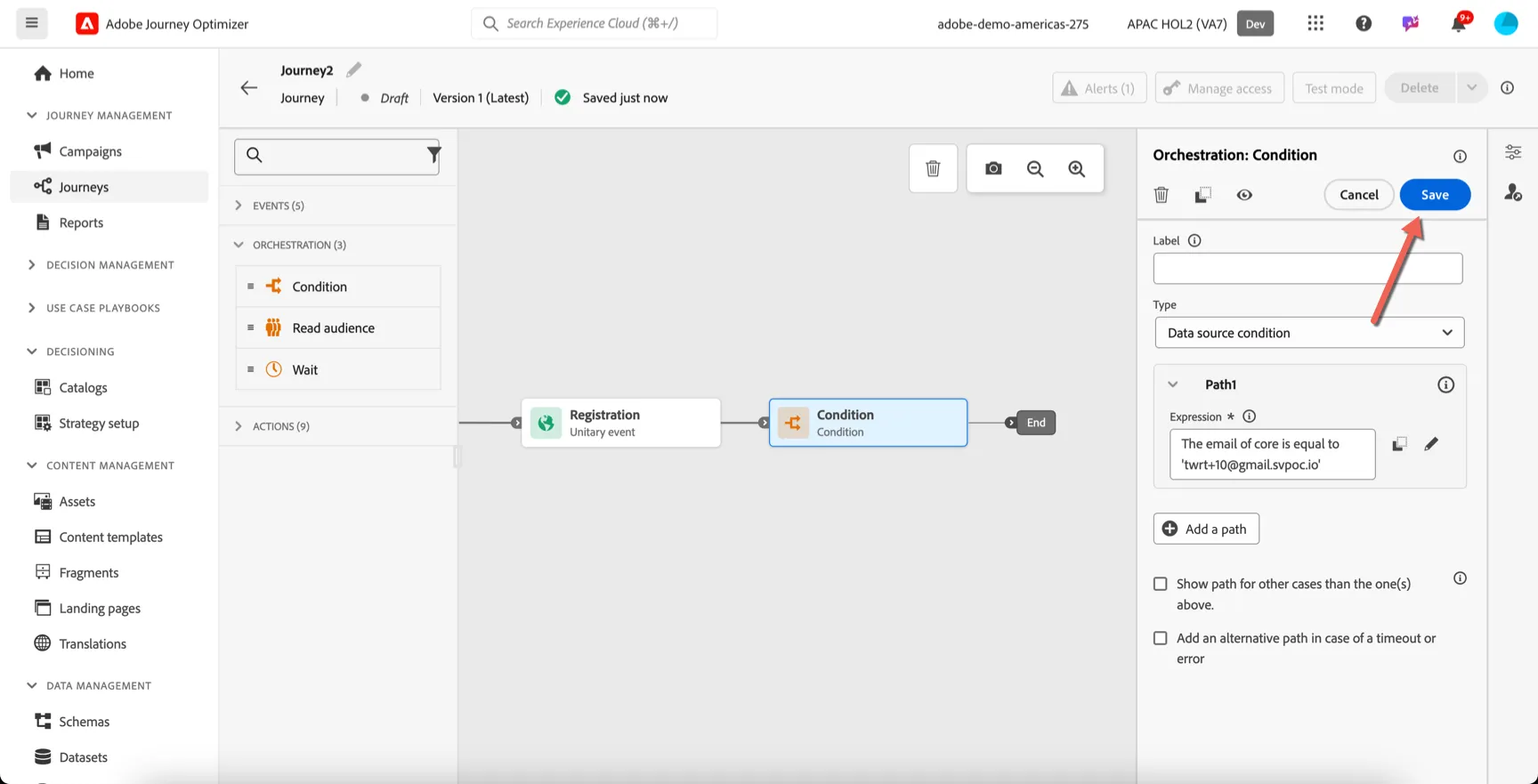Expand the Use Case Playbooks section
Screen dimensions: 1538x784
click(x=32, y=308)
